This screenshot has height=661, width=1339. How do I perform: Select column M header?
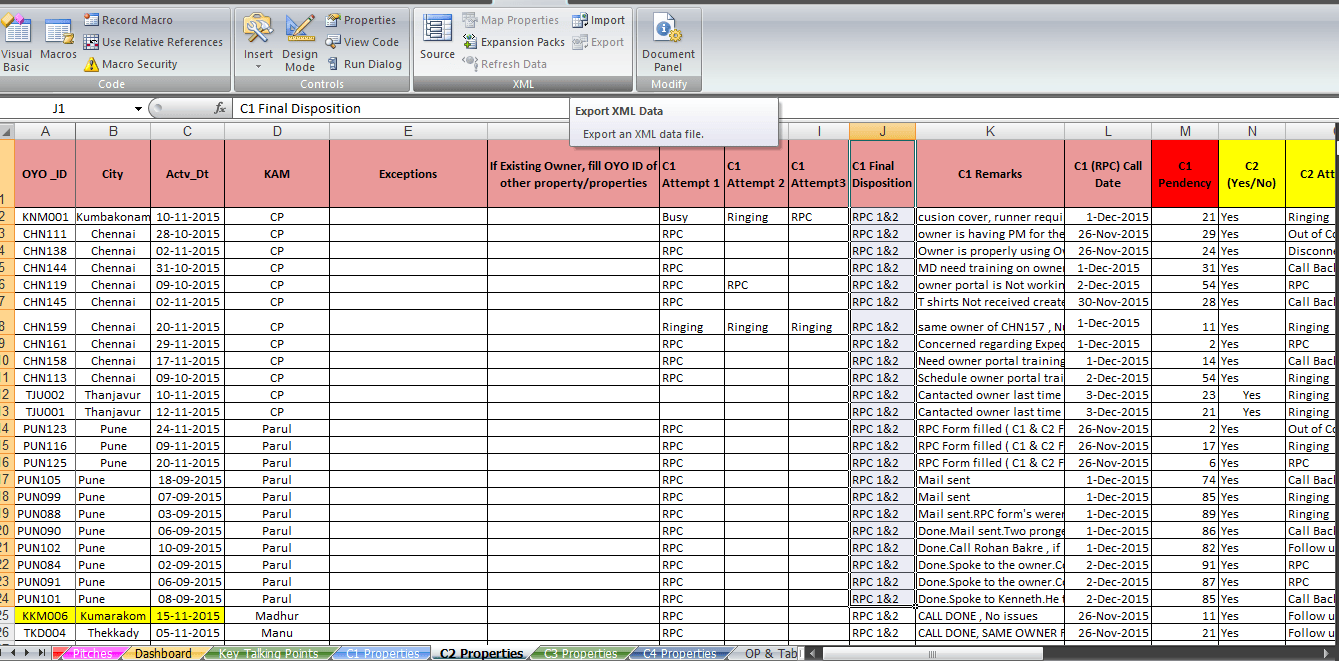[1185, 131]
